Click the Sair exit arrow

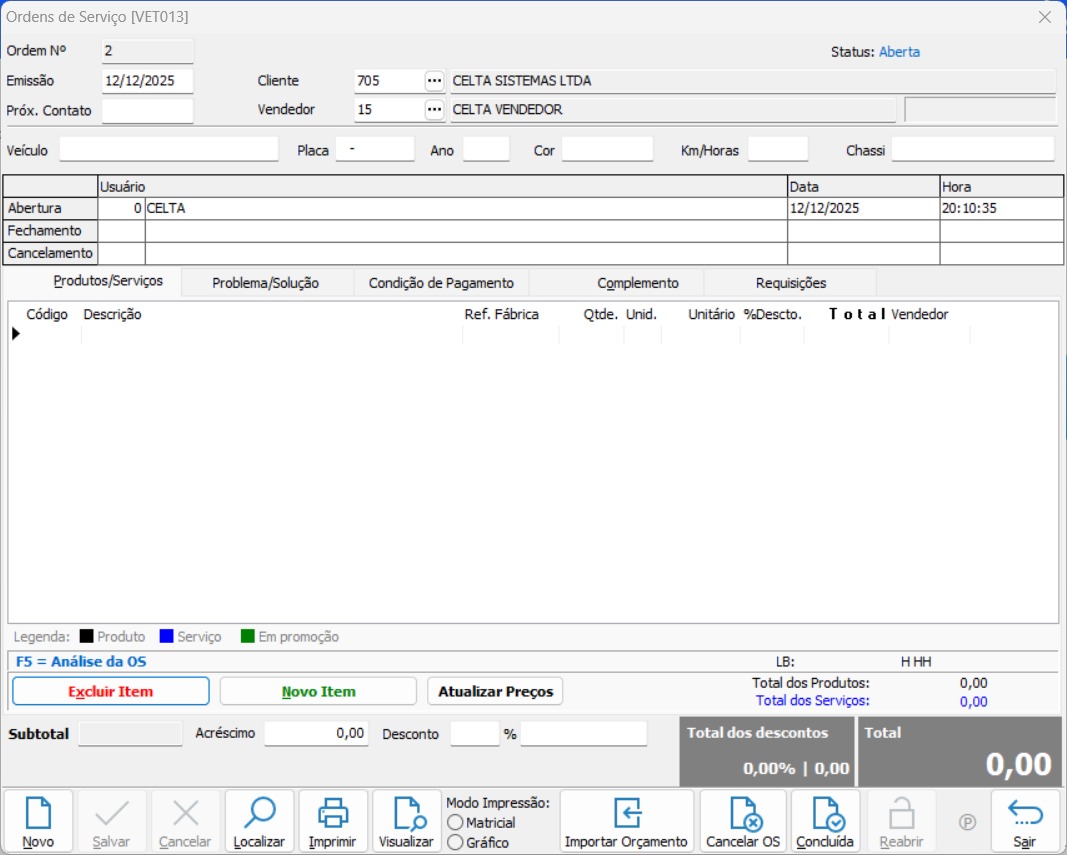[1024, 821]
